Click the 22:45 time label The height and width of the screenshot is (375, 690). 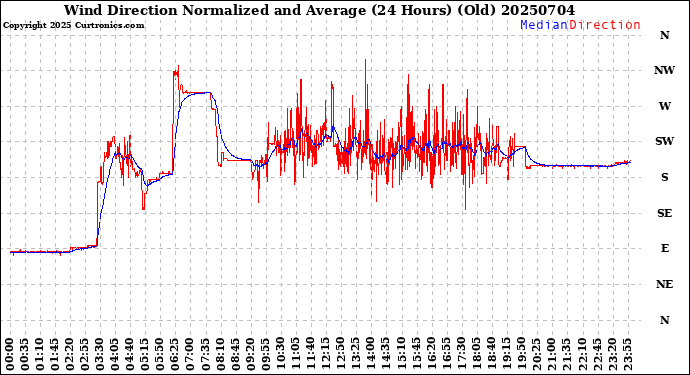597,355
